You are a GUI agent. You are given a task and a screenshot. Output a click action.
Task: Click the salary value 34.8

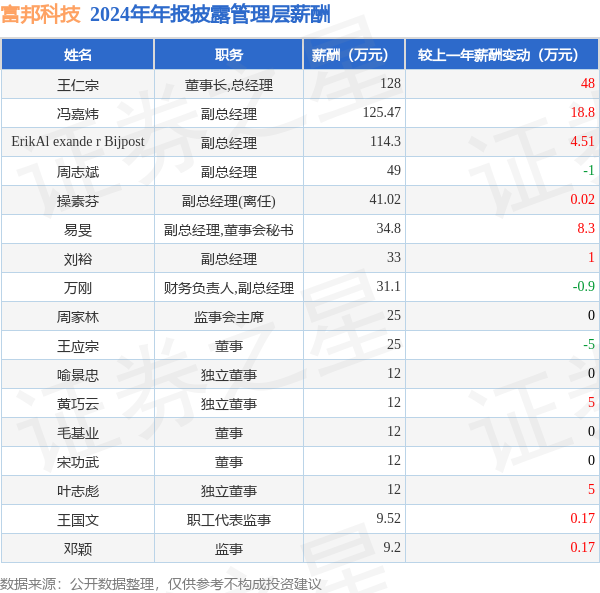tap(389, 228)
